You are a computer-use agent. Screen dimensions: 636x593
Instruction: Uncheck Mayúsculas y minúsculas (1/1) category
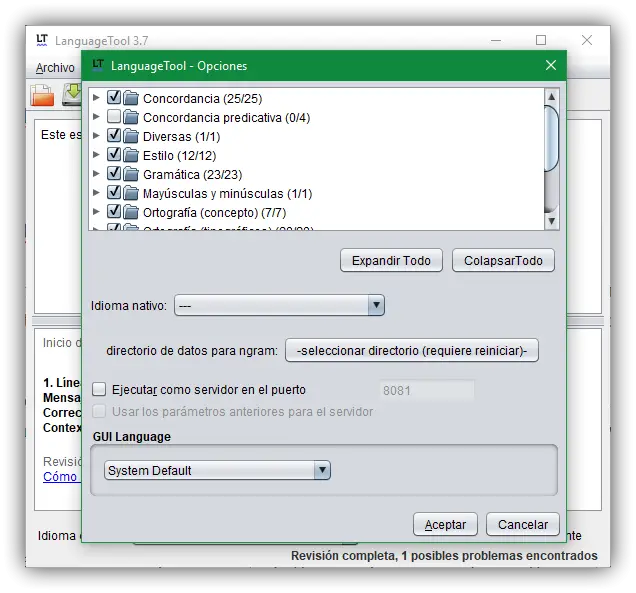[x=114, y=193]
